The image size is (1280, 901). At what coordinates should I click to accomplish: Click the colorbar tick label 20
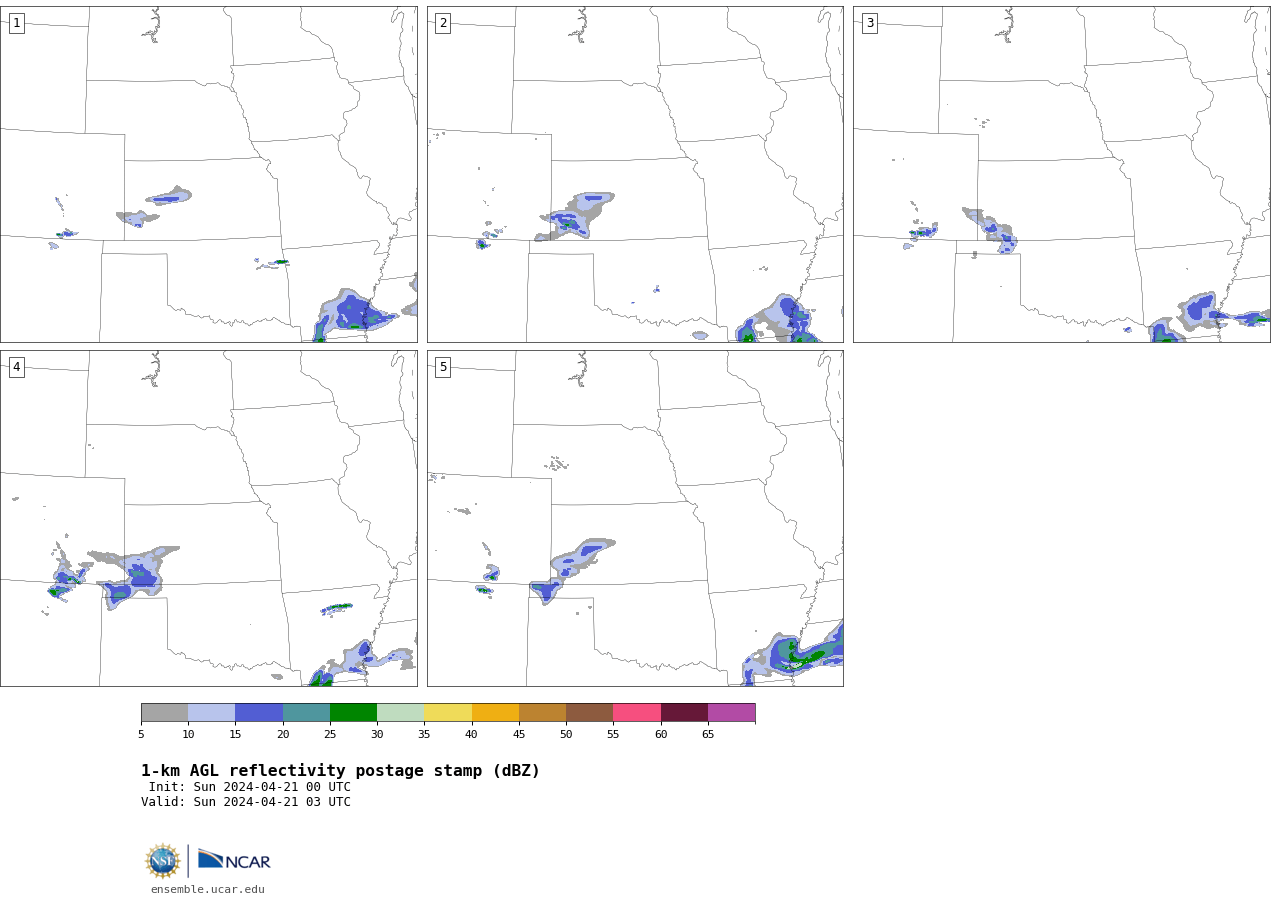pos(283,734)
